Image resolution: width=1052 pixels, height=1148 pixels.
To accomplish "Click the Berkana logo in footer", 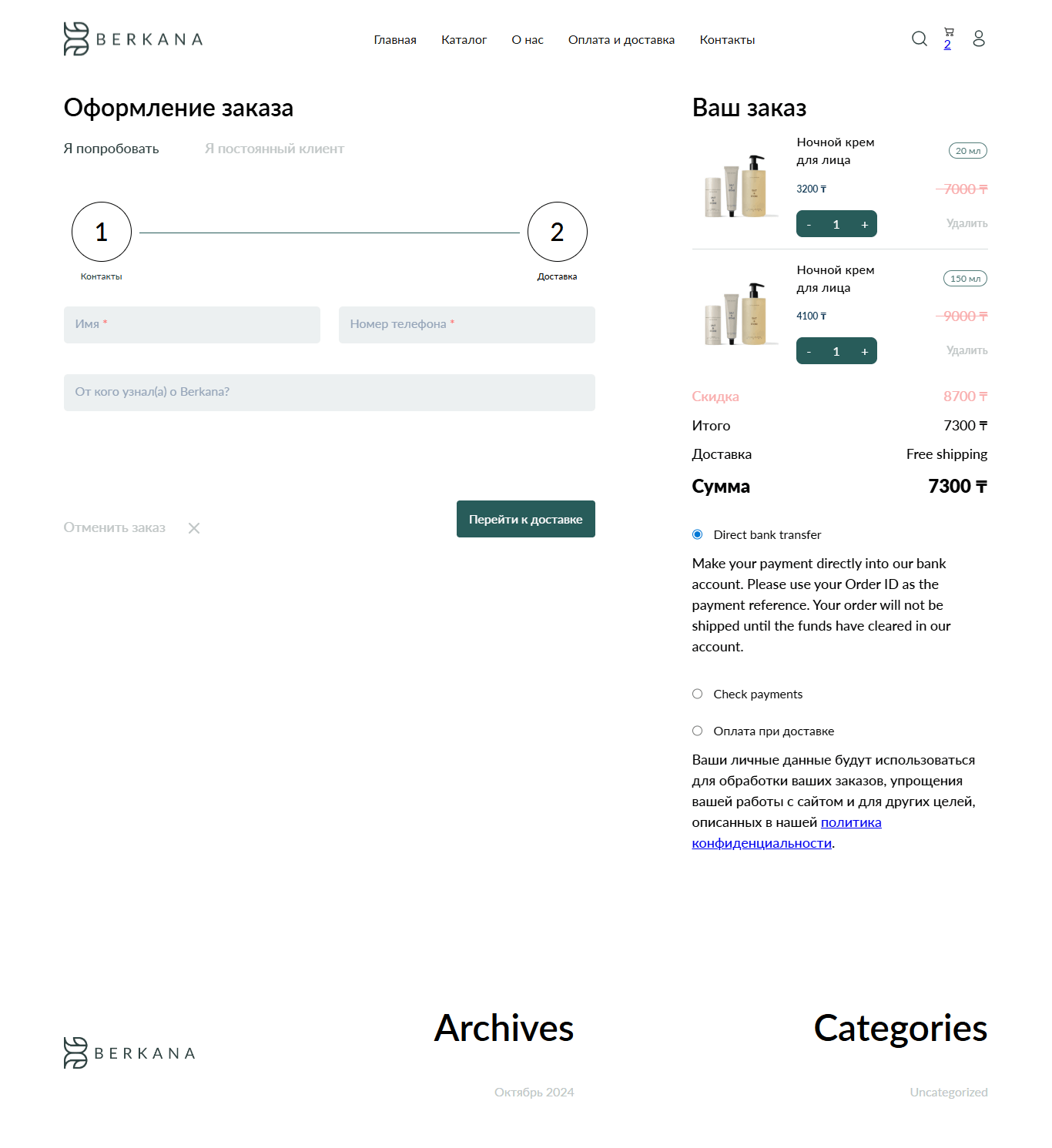I will point(129,1053).
